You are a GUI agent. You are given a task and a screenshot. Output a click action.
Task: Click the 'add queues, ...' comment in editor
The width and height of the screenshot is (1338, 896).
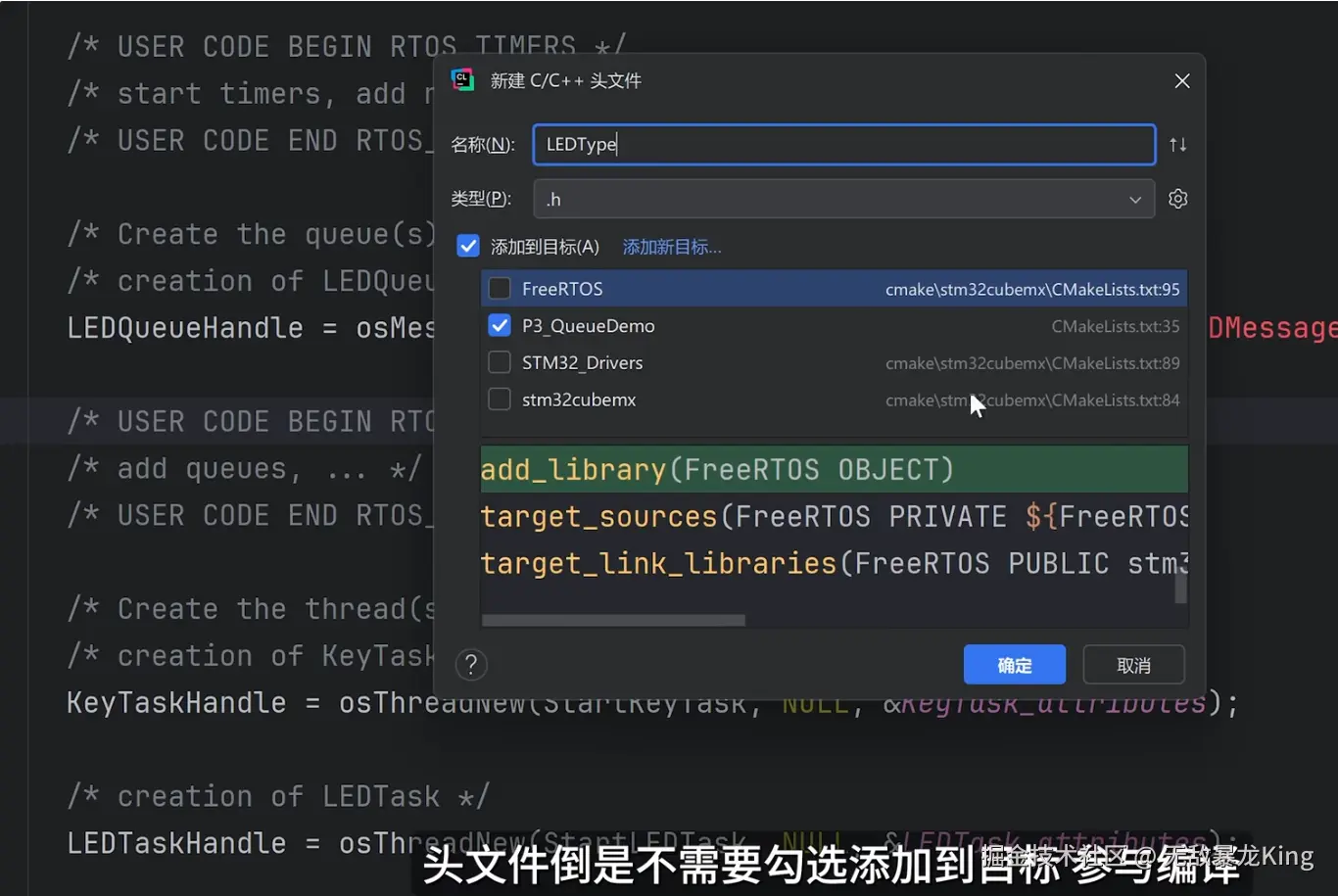(244, 469)
